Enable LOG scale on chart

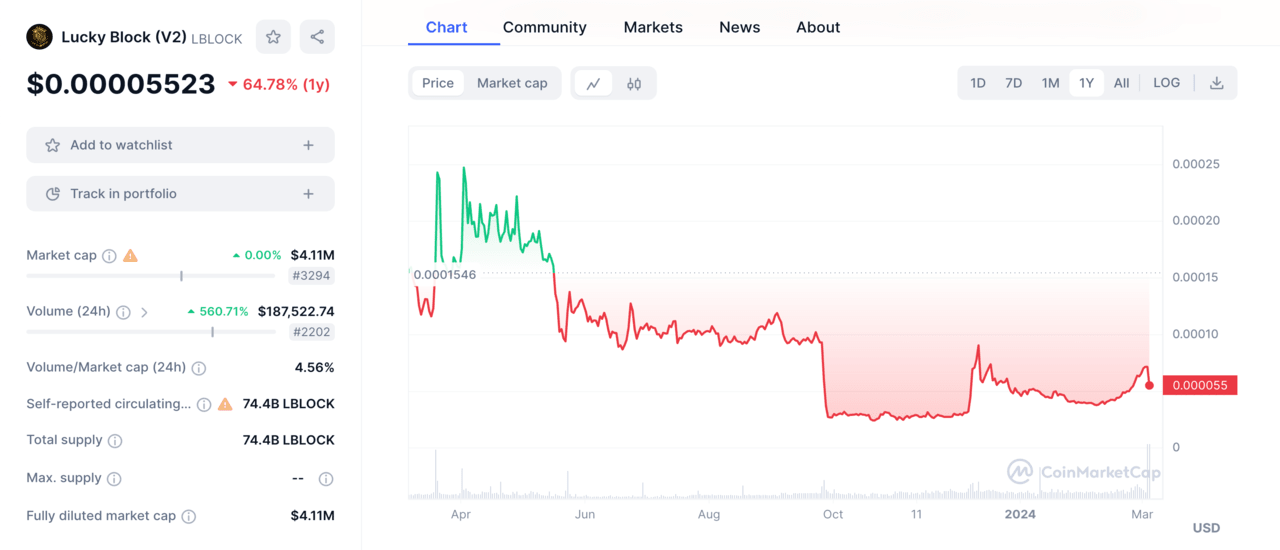tap(1166, 83)
